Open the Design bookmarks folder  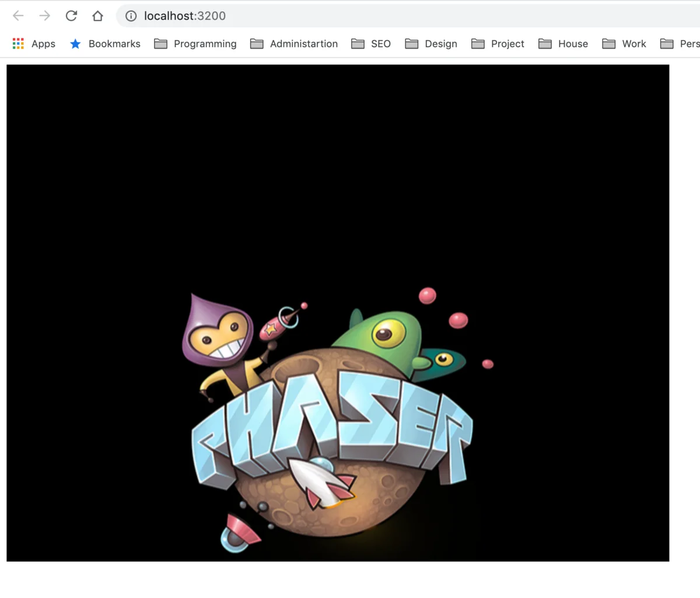coord(431,44)
